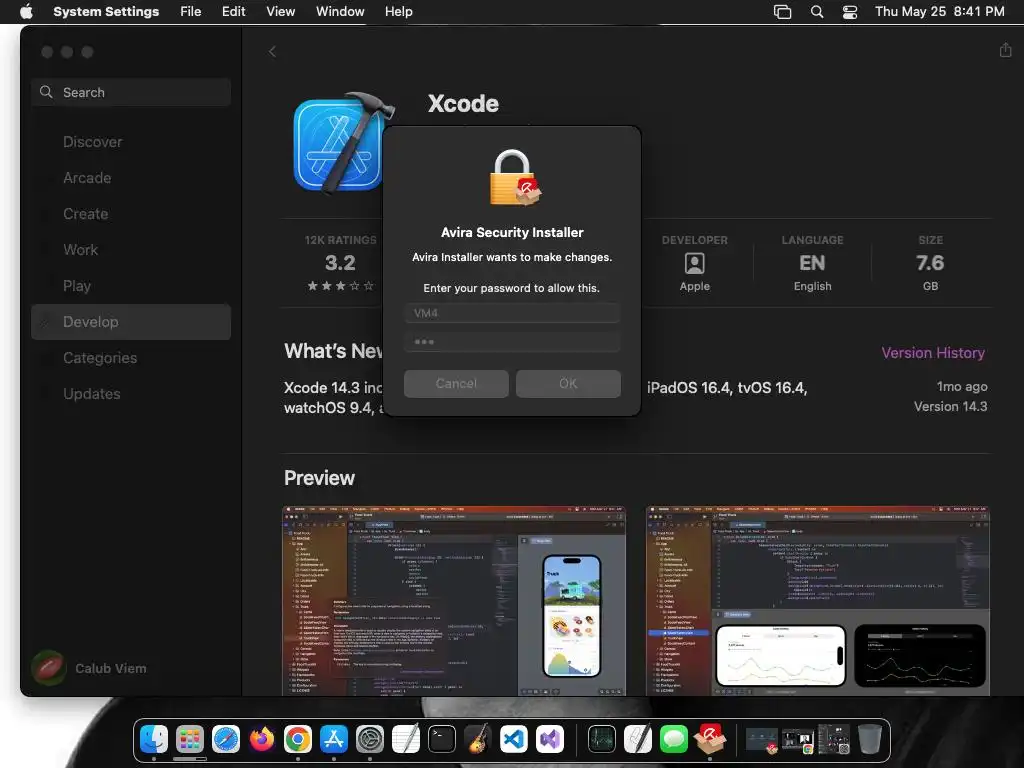Click the Apple developer person icon
Image resolution: width=1024 pixels, height=768 pixels.
click(x=694, y=263)
